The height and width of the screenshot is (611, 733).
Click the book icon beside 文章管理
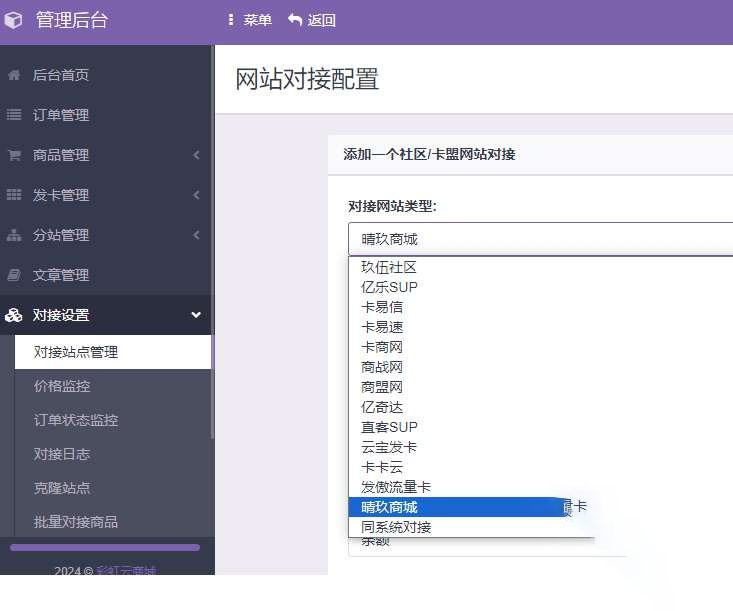click(14, 275)
